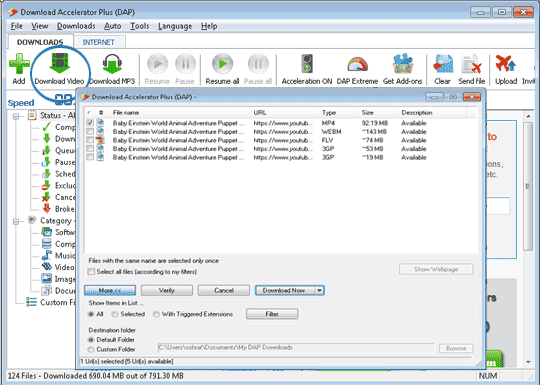Click the Download Now button
Screen dimensions: 540x385
285,290
